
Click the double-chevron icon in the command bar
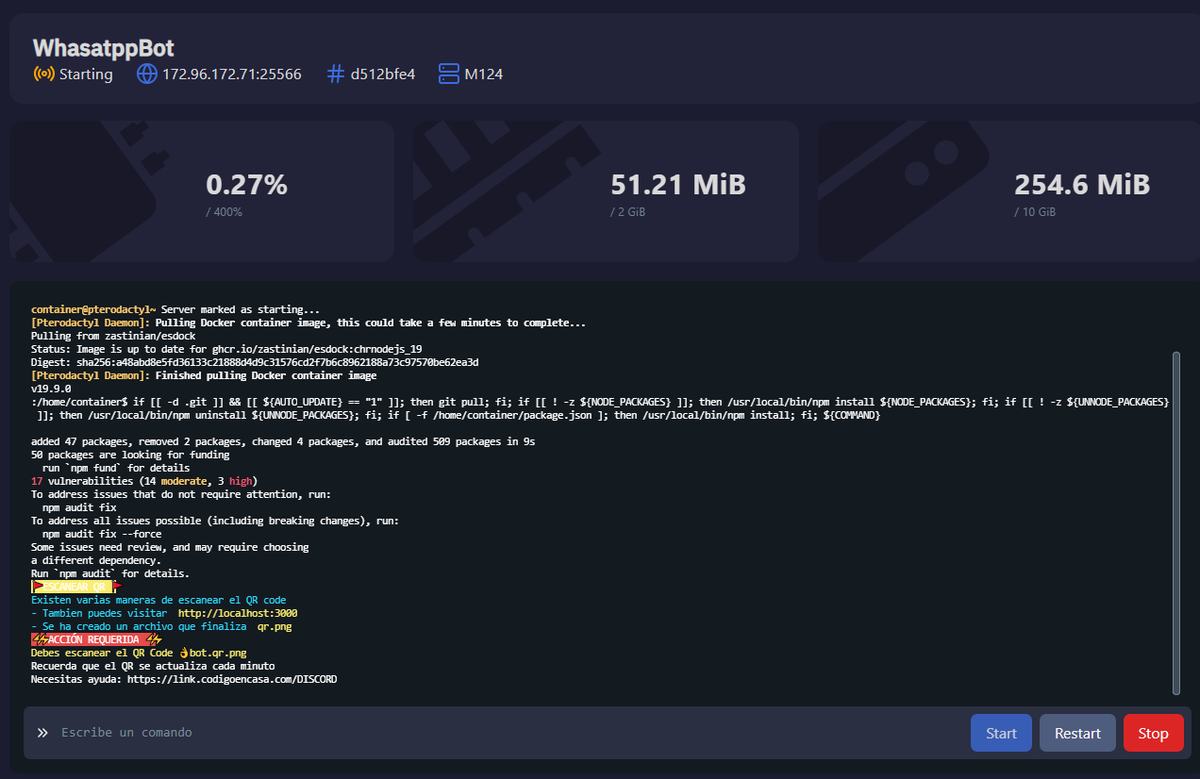click(40, 732)
